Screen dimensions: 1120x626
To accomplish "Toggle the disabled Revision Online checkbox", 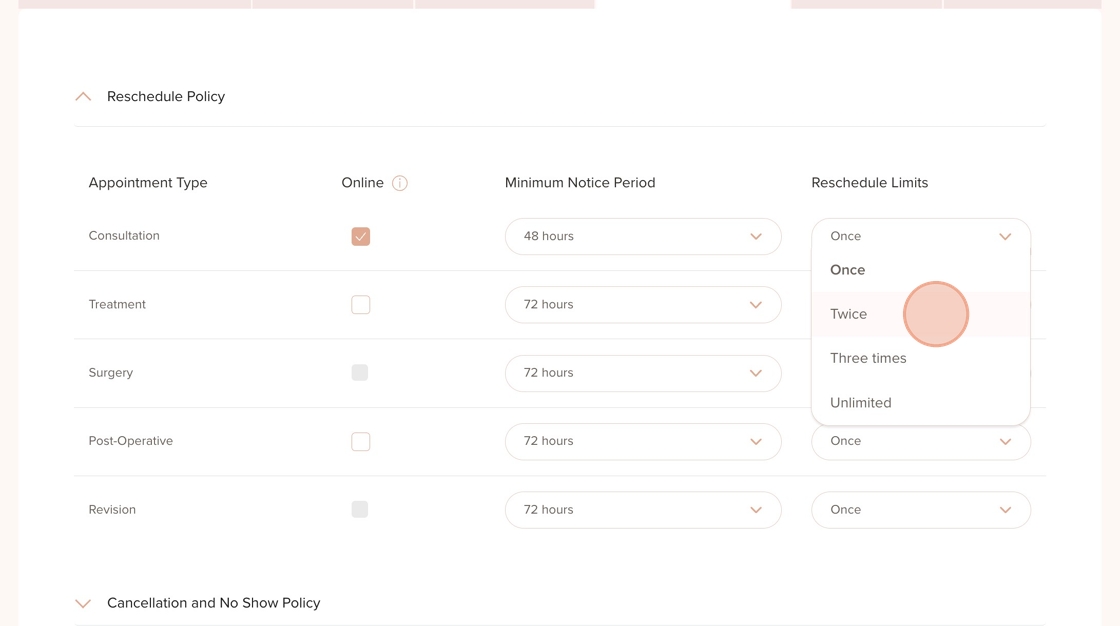I will [360, 510].
